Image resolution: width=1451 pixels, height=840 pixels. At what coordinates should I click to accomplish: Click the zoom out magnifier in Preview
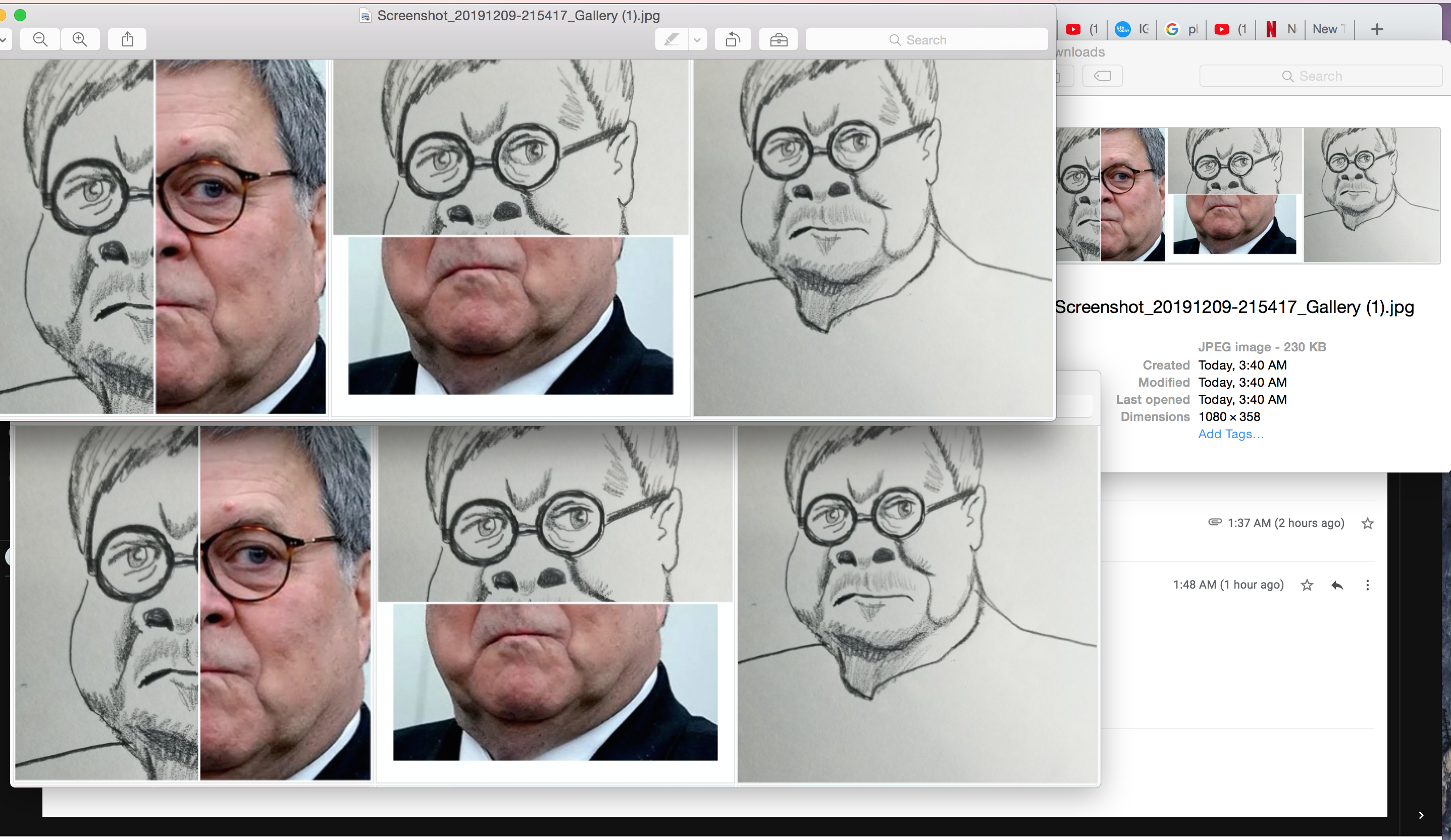pos(40,39)
